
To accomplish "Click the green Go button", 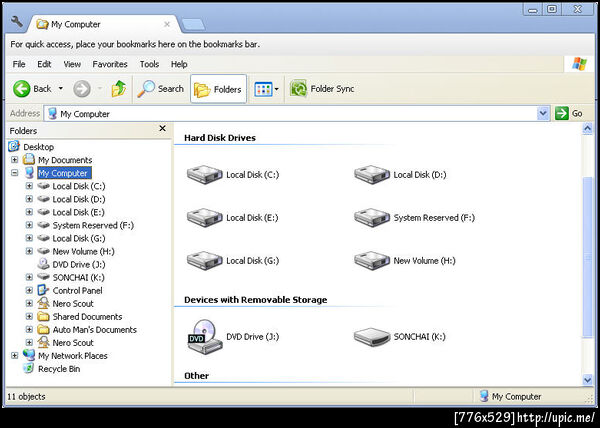I will [569, 114].
